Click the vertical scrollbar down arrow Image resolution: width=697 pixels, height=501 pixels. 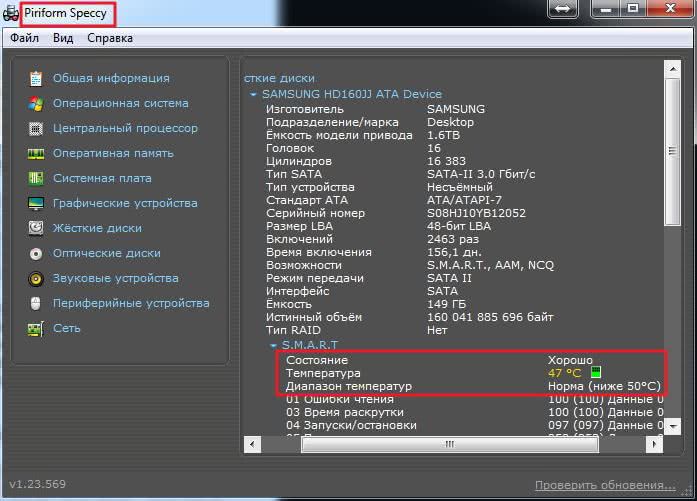coord(673,426)
